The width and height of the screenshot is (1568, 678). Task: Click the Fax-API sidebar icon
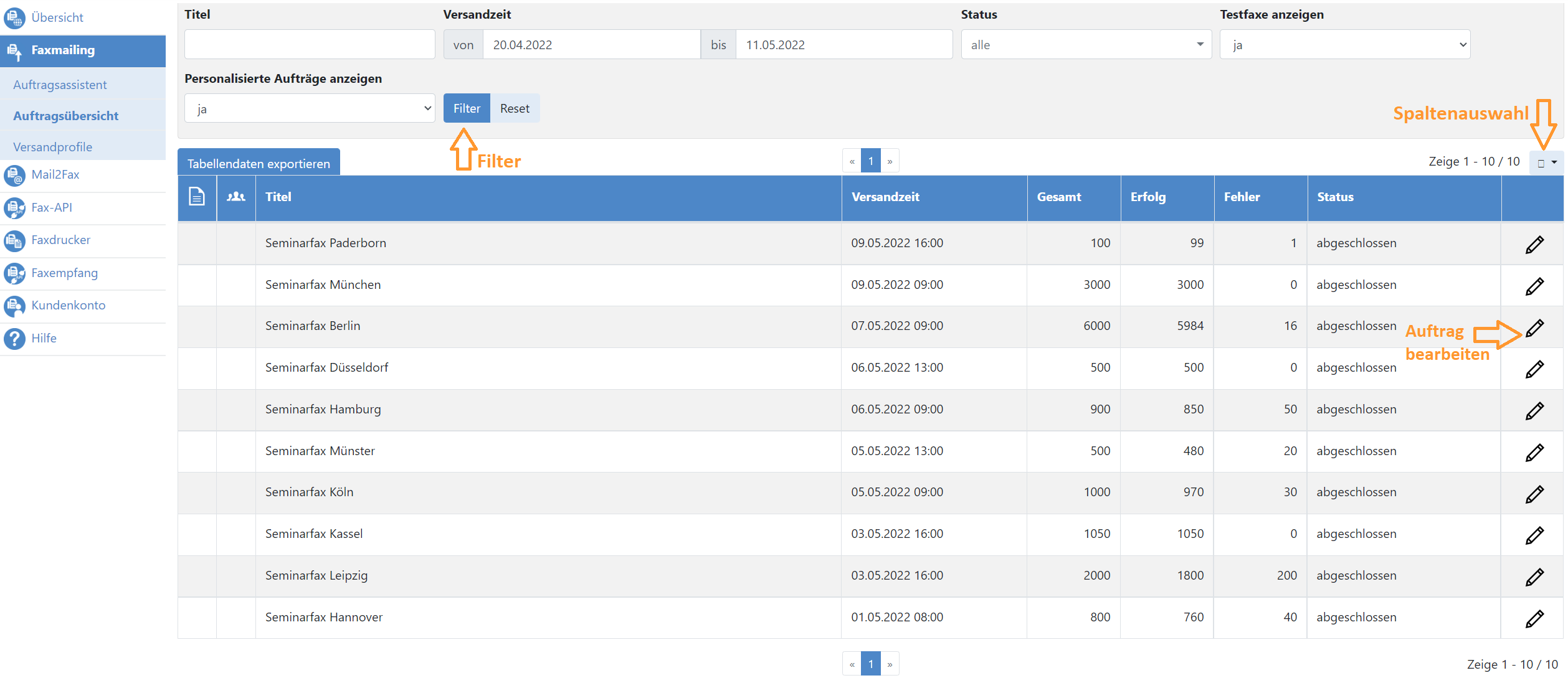pos(14,208)
